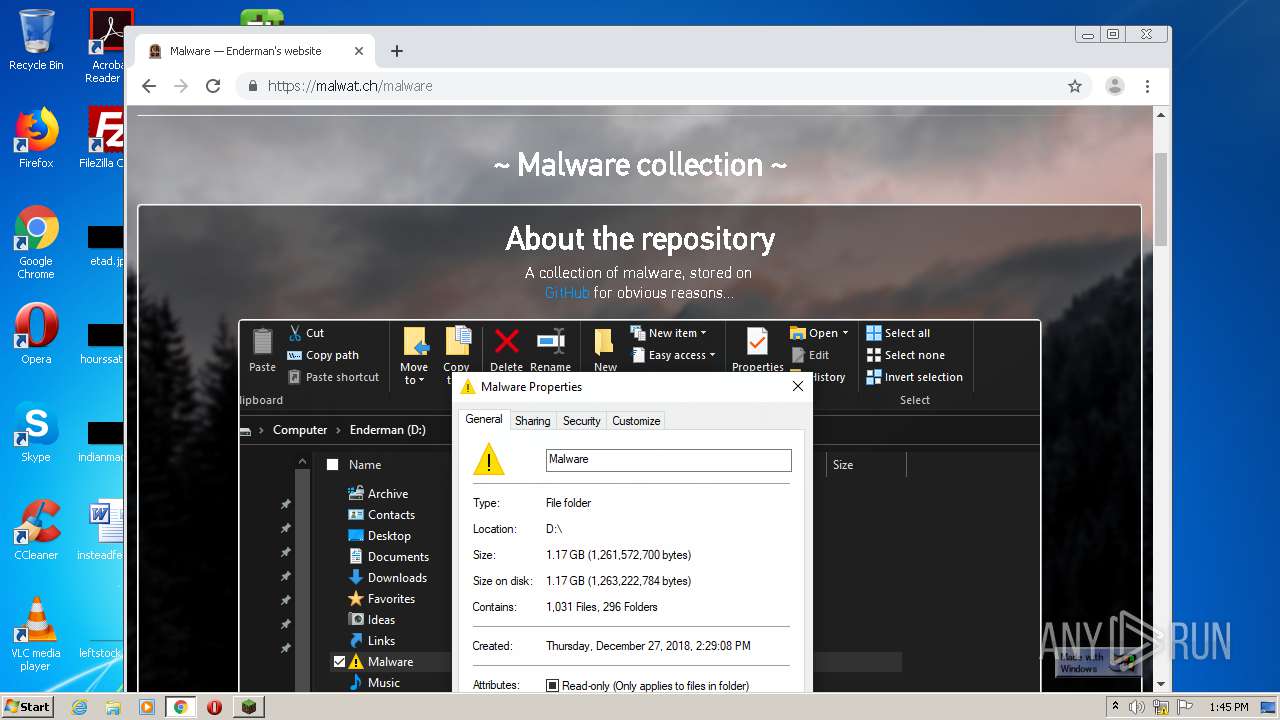Click Select all in the ribbon
This screenshot has width=1280, height=720.
[898, 333]
